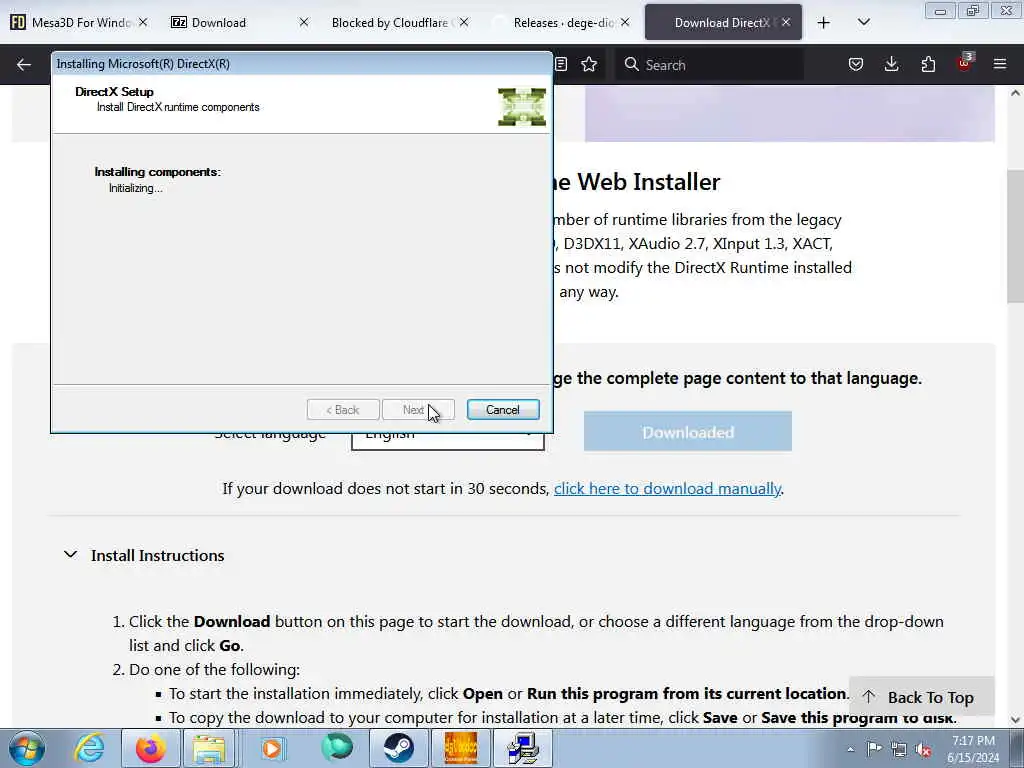Open network status tray icon
1024x768 pixels.
tap(899, 749)
